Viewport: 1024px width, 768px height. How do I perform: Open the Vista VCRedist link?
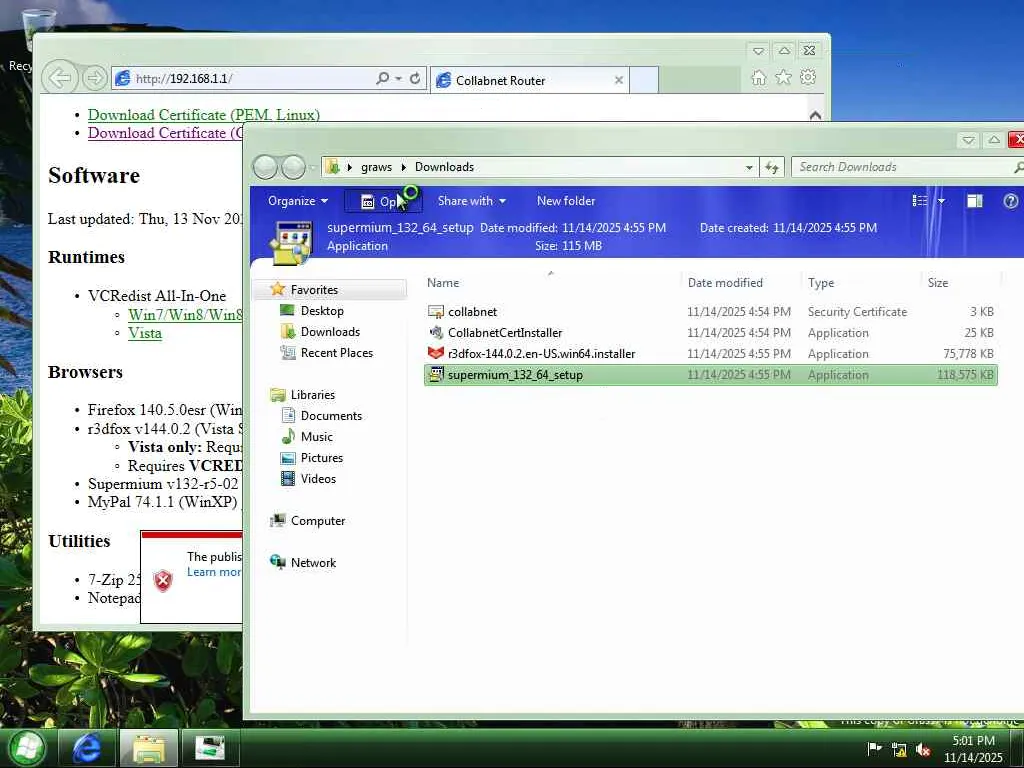[144, 333]
